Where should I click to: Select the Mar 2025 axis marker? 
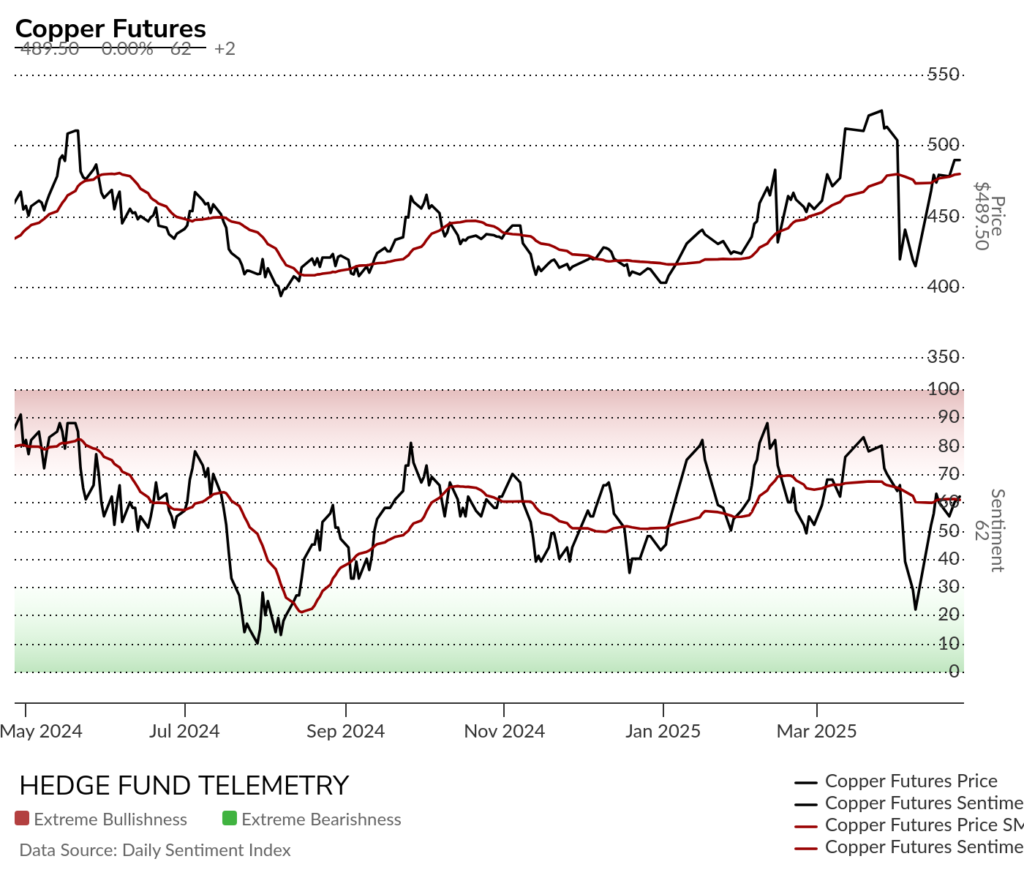tap(816, 731)
